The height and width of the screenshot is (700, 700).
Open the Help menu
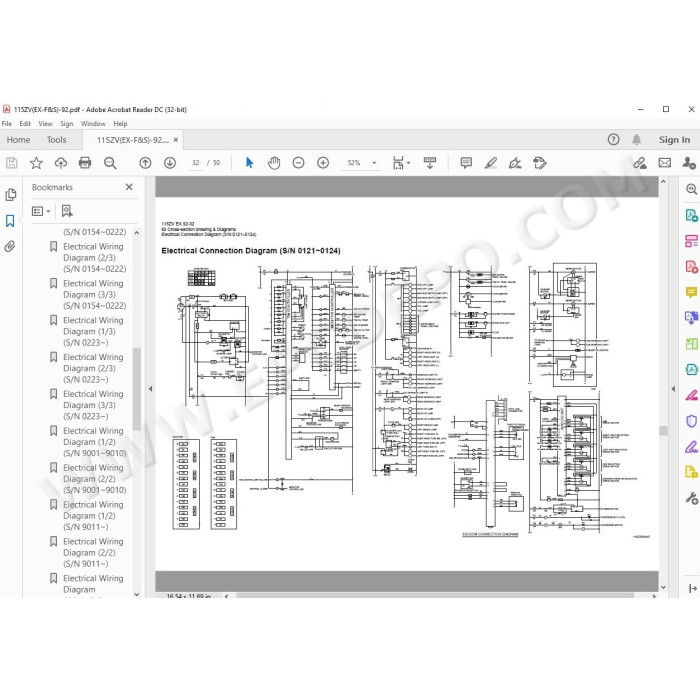[120, 124]
